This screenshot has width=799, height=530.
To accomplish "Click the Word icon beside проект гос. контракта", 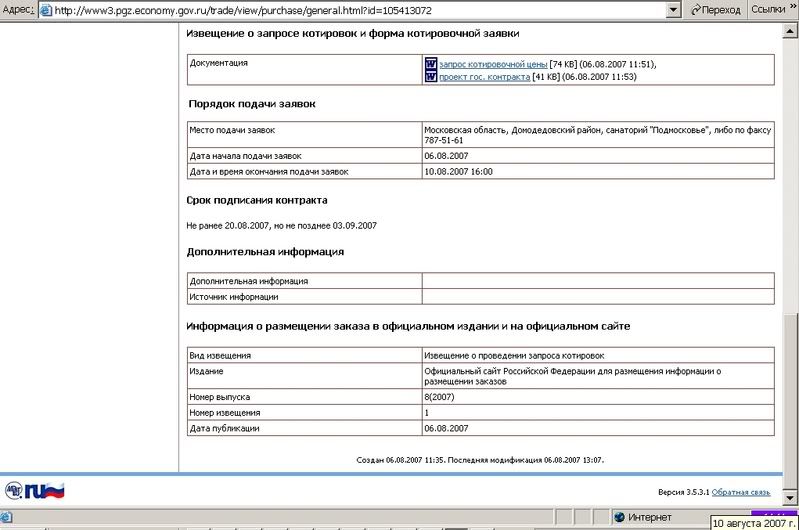I will click(x=431, y=77).
